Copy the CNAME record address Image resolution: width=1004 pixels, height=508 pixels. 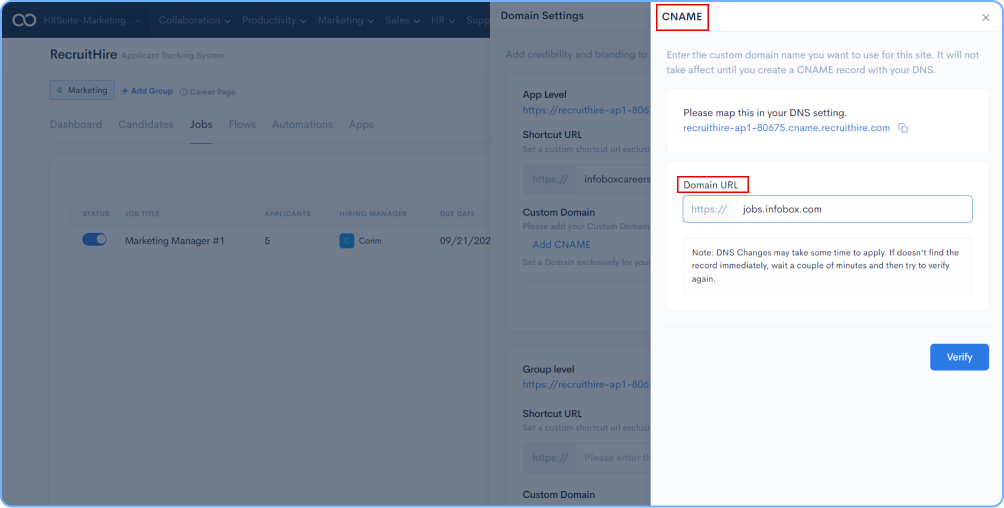click(x=903, y=128)
